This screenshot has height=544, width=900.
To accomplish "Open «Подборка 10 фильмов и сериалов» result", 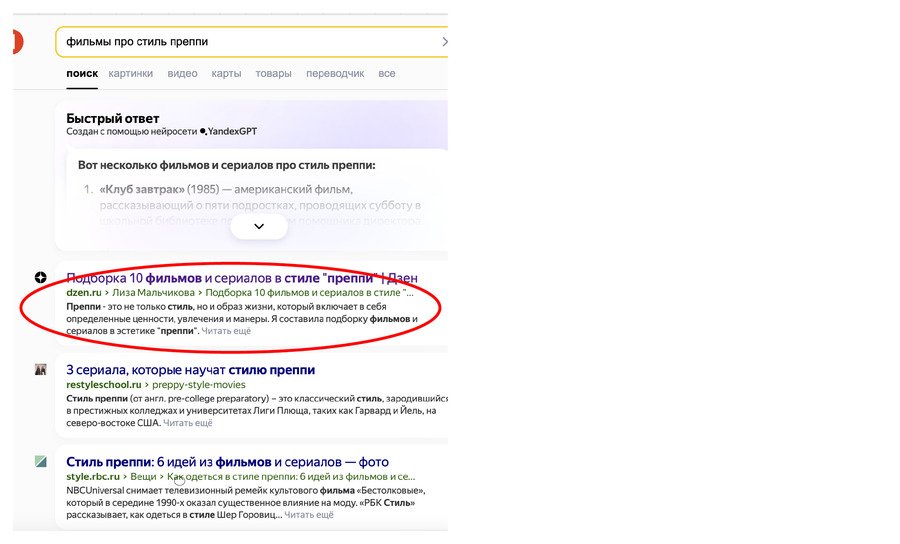I will (x=242, y=278).
